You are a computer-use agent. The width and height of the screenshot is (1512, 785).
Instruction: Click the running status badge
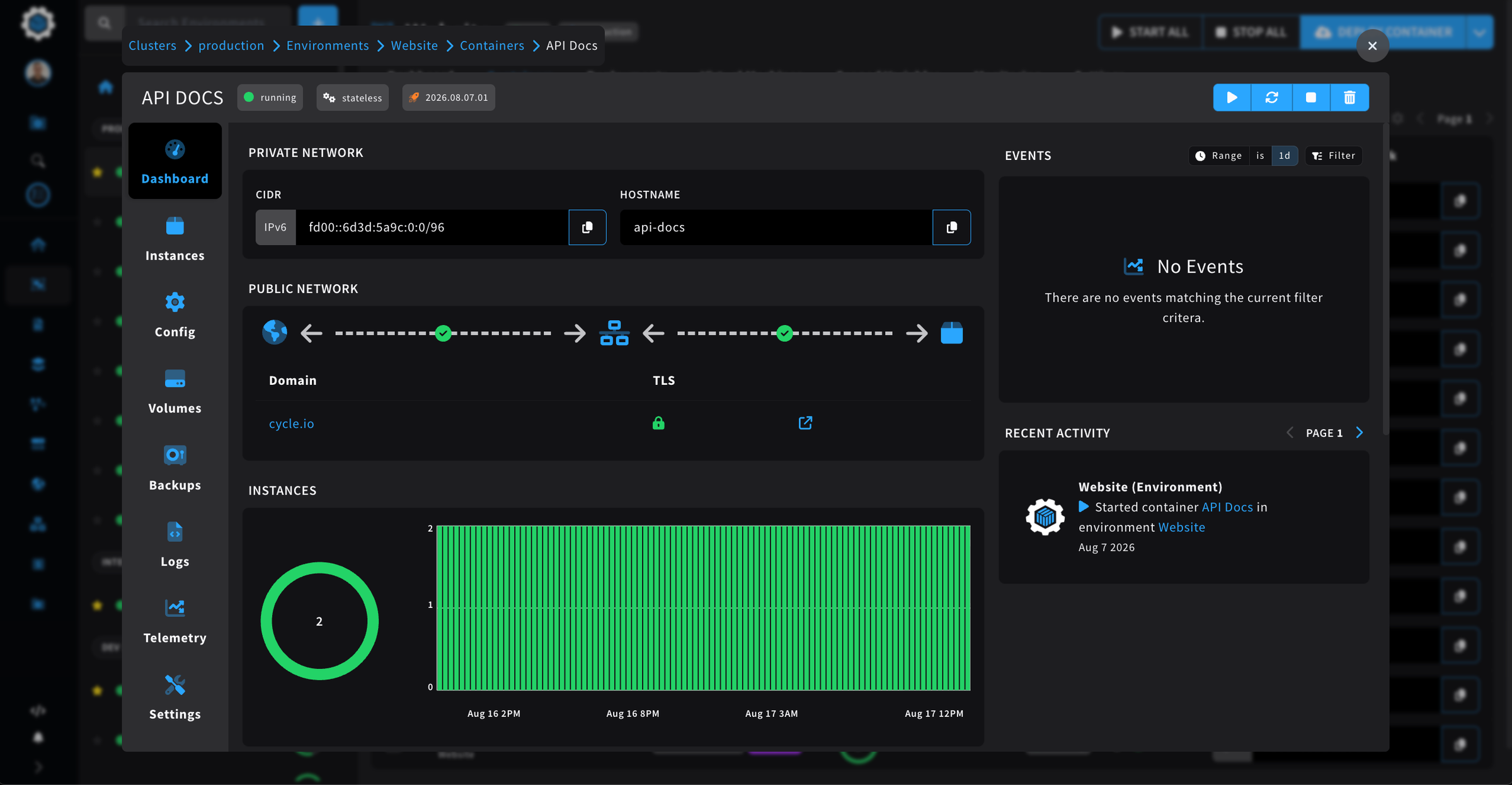pyautogui.click(x=270, y=98)
